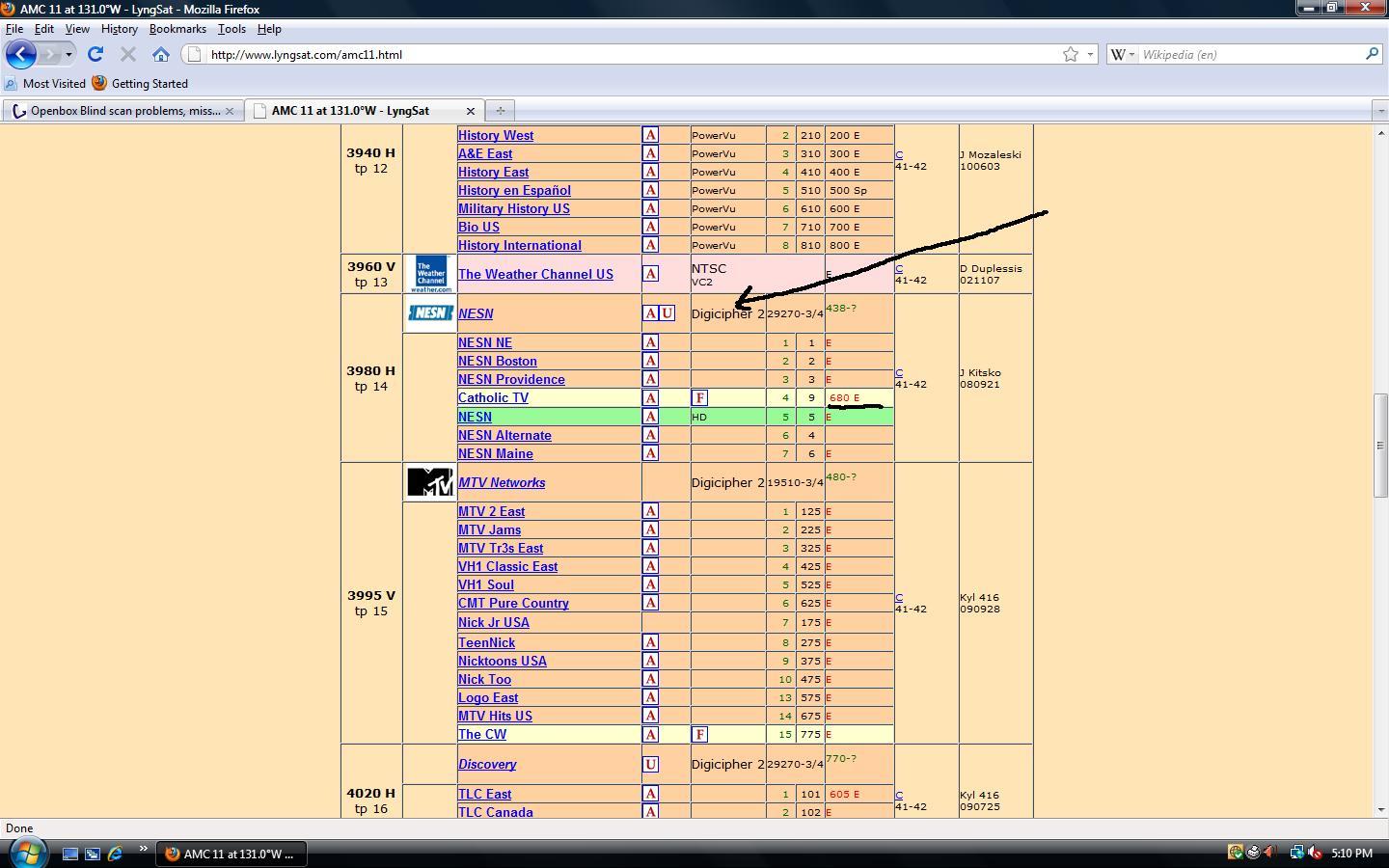
Task: Click the vertical page scrollbar thumb
Action: pos(1380,446)
